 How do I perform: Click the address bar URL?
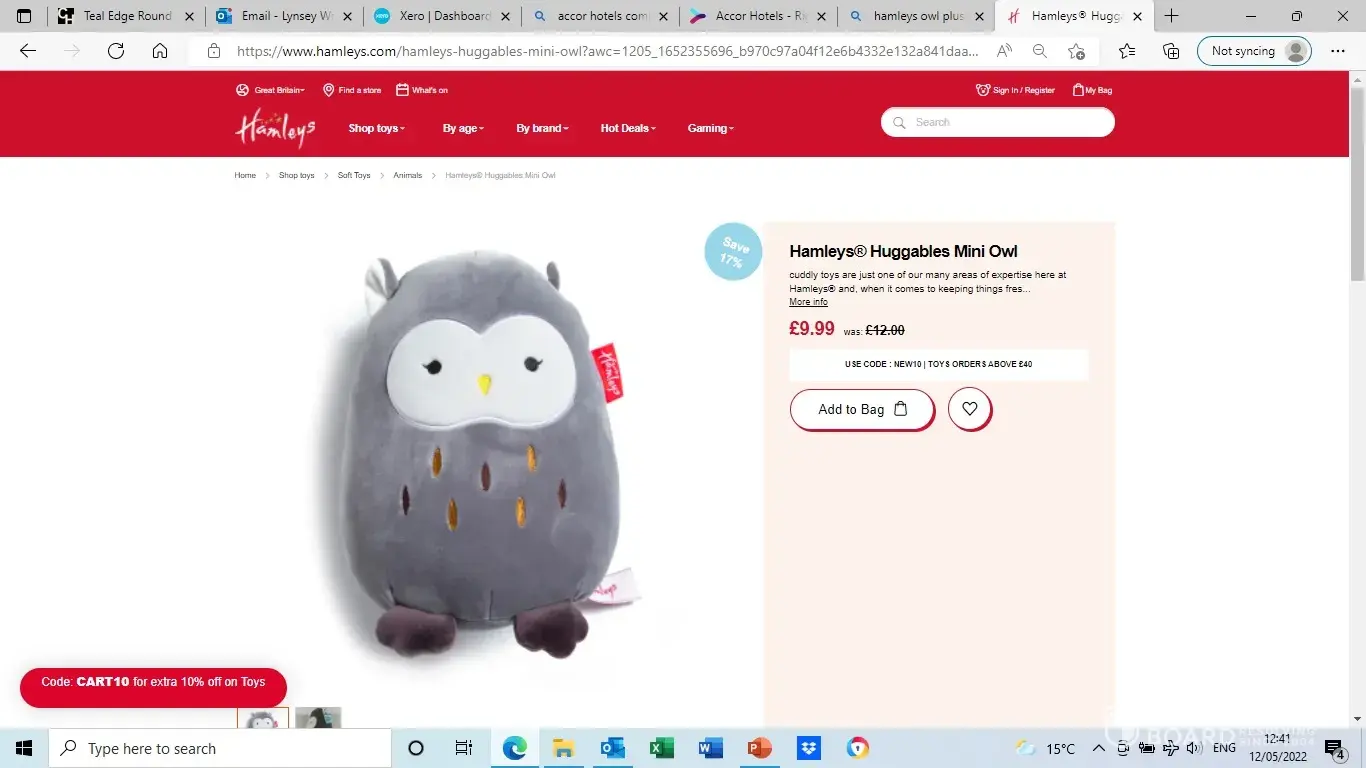608,51
